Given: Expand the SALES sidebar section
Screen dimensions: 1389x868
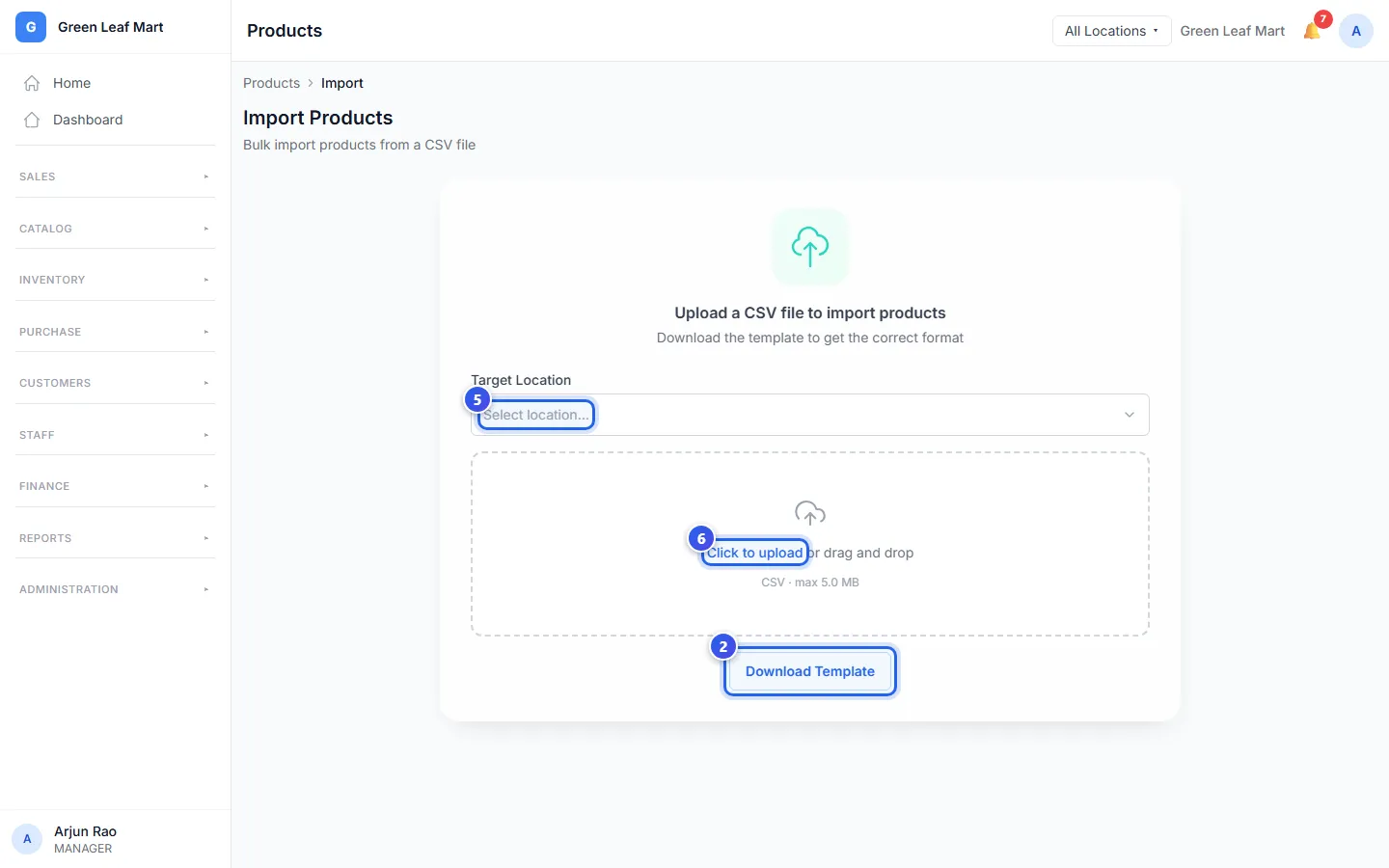Looking at the screenshot, I should 115,176.
